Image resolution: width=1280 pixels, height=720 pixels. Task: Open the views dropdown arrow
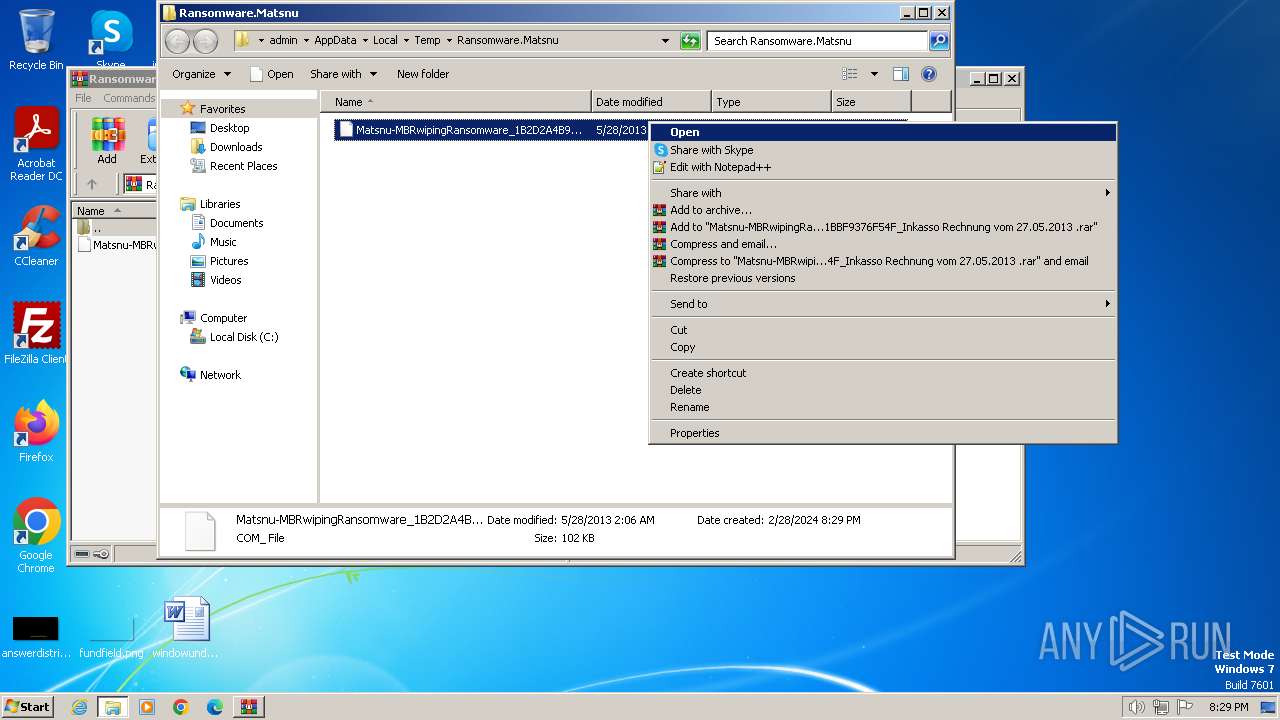(874, 74)
